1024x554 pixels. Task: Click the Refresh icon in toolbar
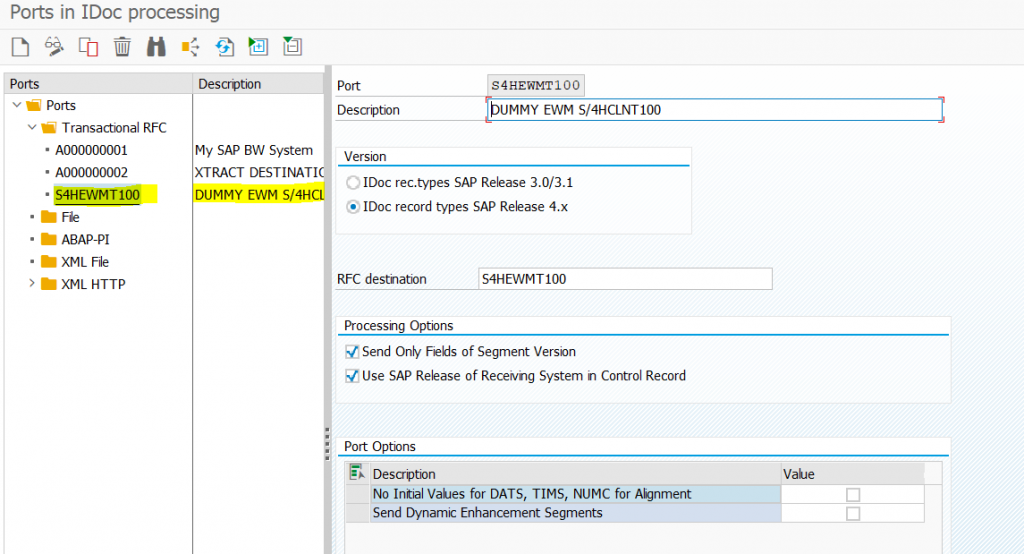(224, 47)
